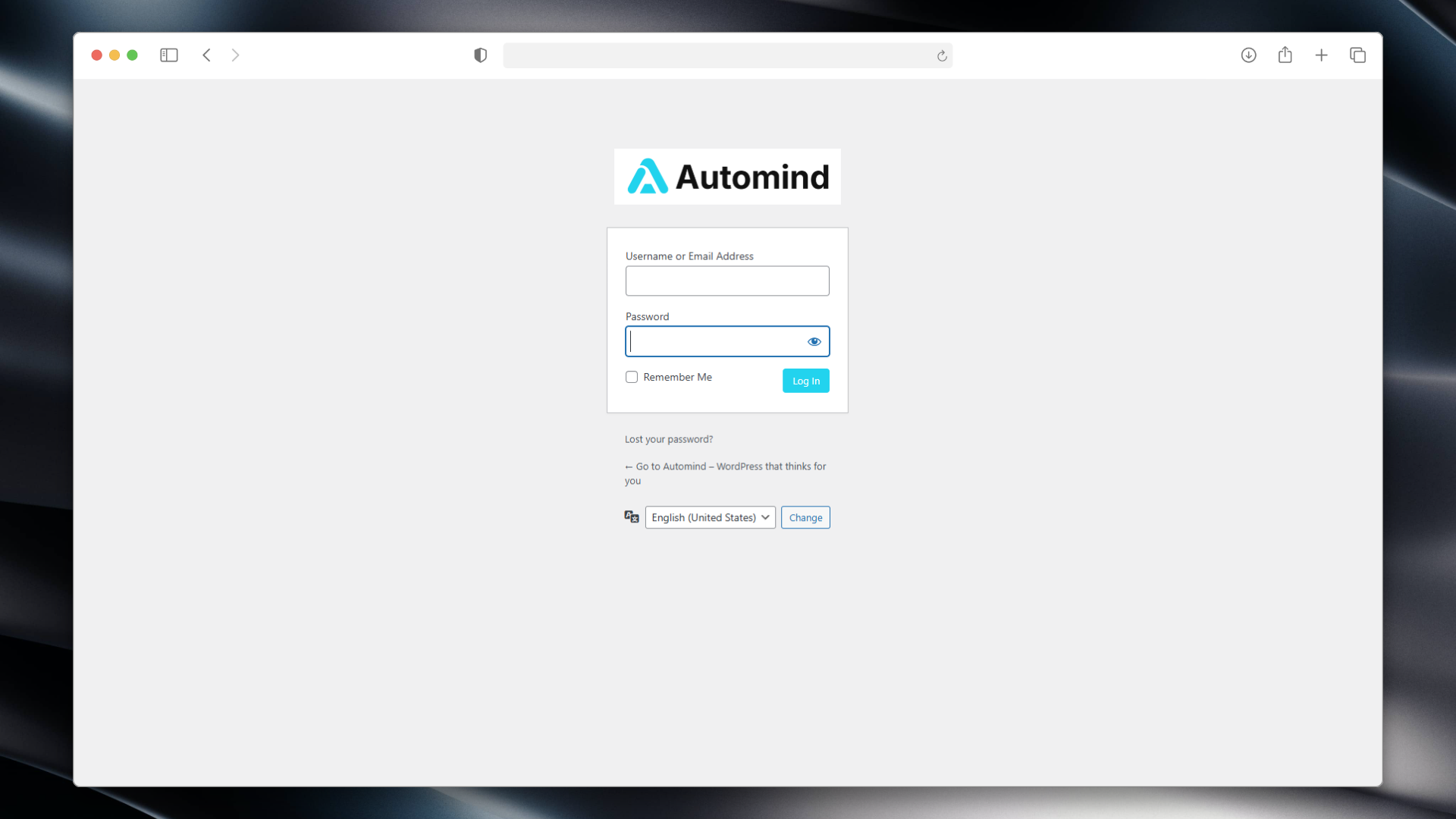This screenshot has height=819, width=1456.
Task: Click the privacy shield icon
Action: [480, 55]
